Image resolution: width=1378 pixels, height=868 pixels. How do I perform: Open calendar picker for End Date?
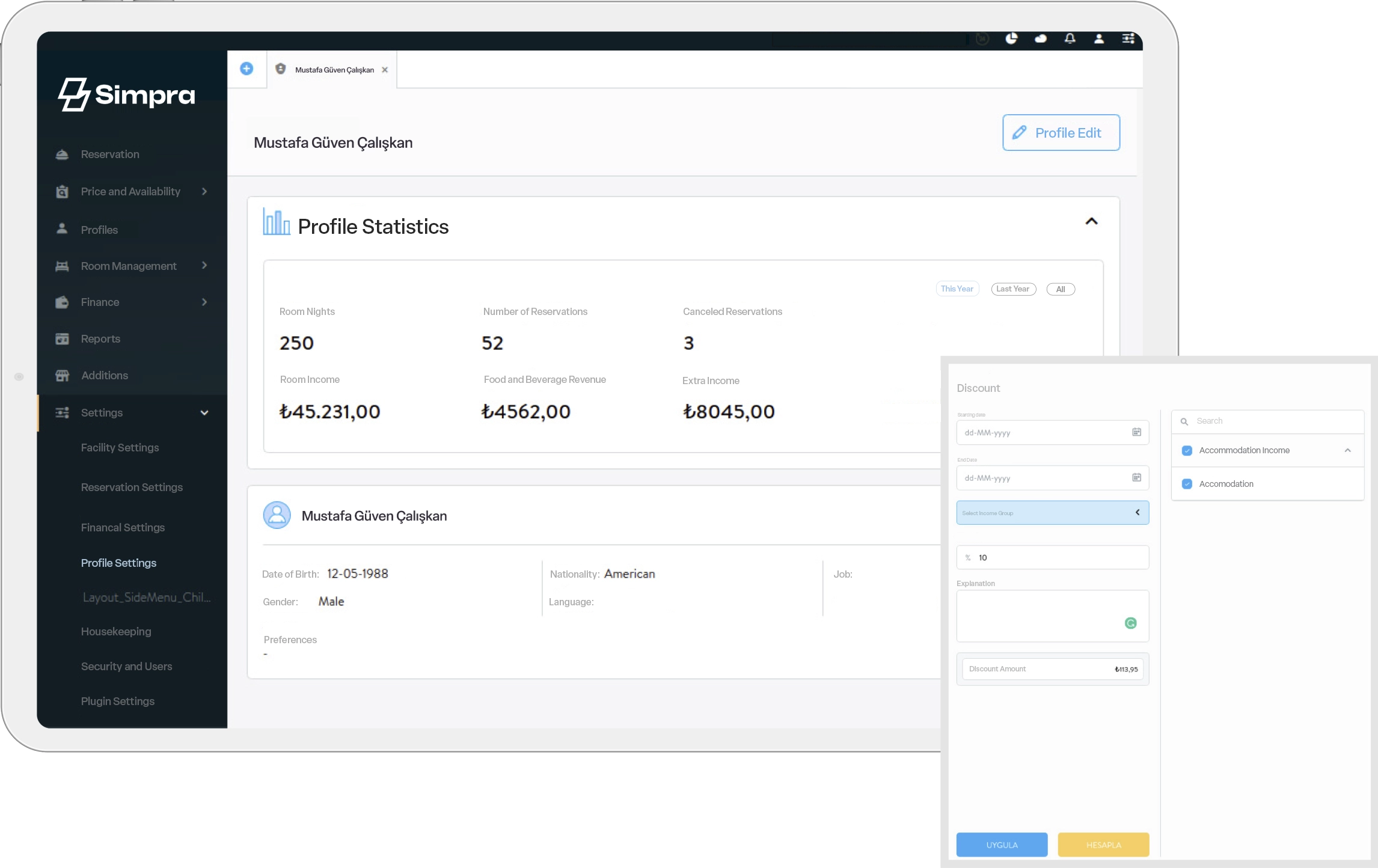pyautogui.click(x=1136, y=478)
